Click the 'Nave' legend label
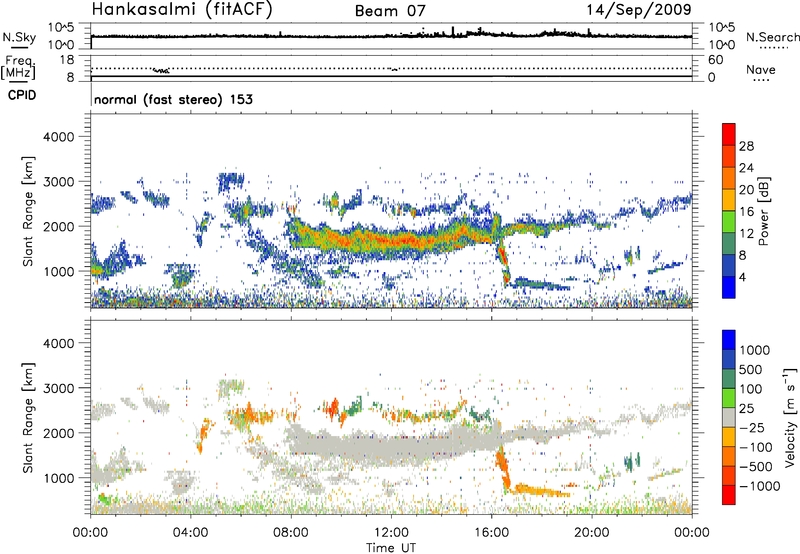 pos(761,70)
